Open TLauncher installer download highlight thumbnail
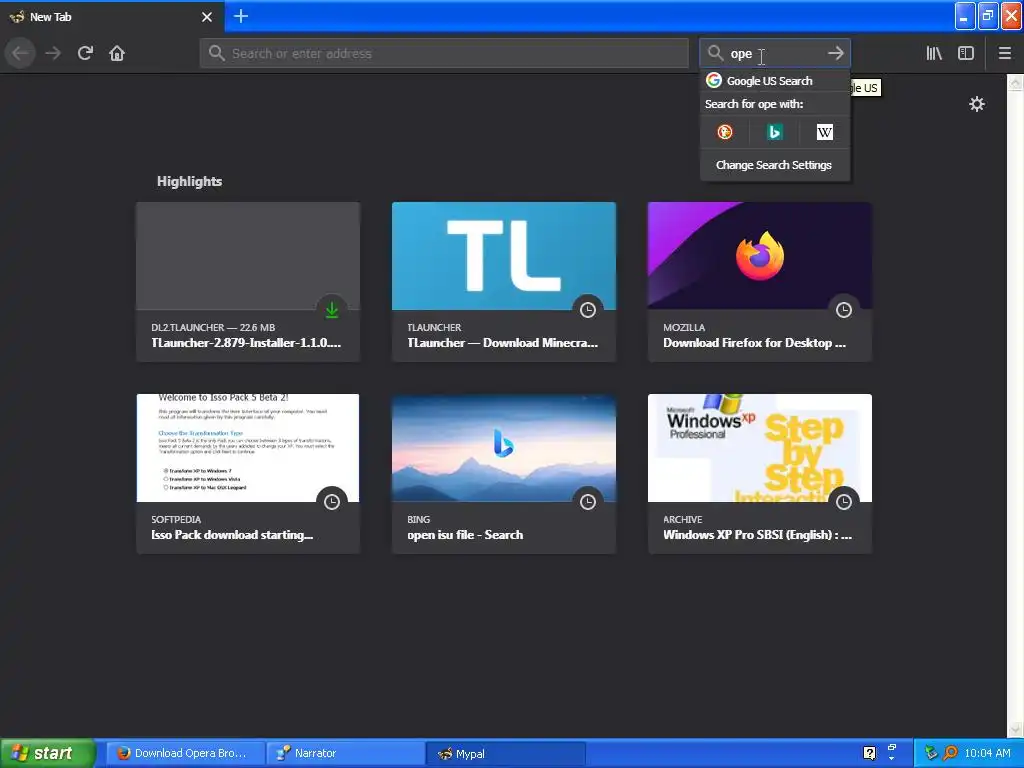 click(x=248, y=256)
